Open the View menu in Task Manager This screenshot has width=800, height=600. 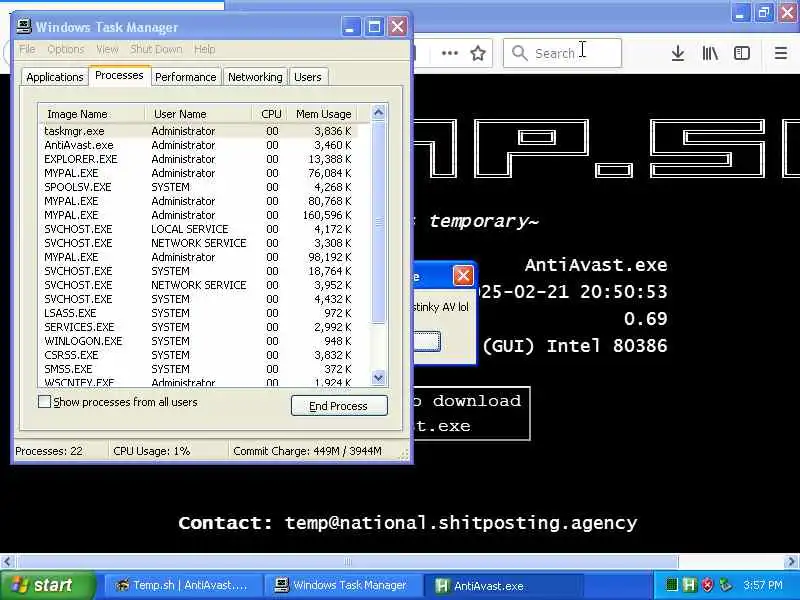tap(107, 49)
